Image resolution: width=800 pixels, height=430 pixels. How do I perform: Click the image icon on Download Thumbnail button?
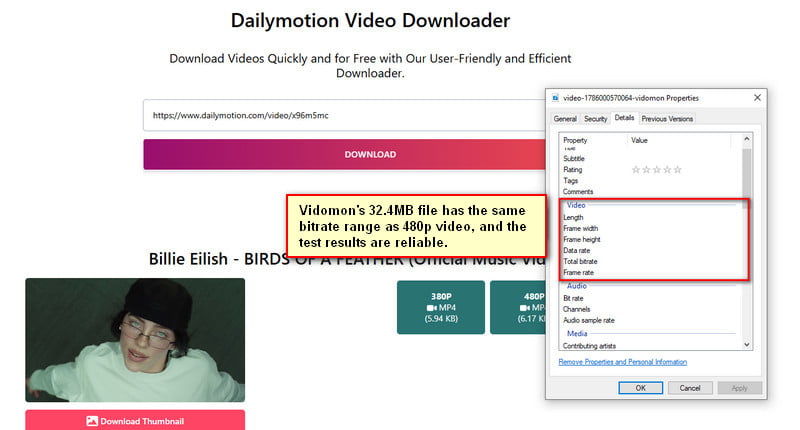pyautogui.click(x=92, y=421)
